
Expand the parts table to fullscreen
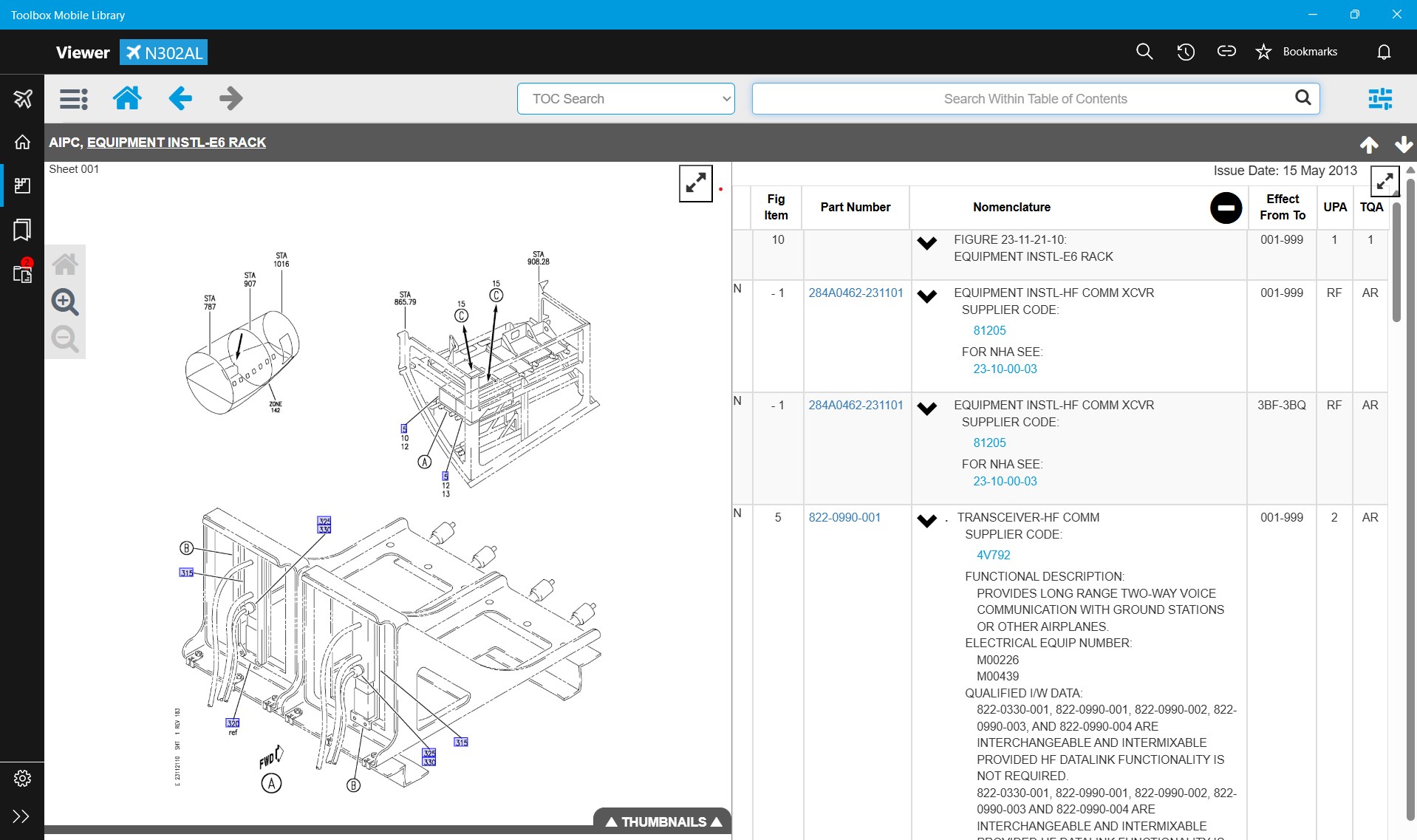pyautogui.click(x=1384, y=181)
